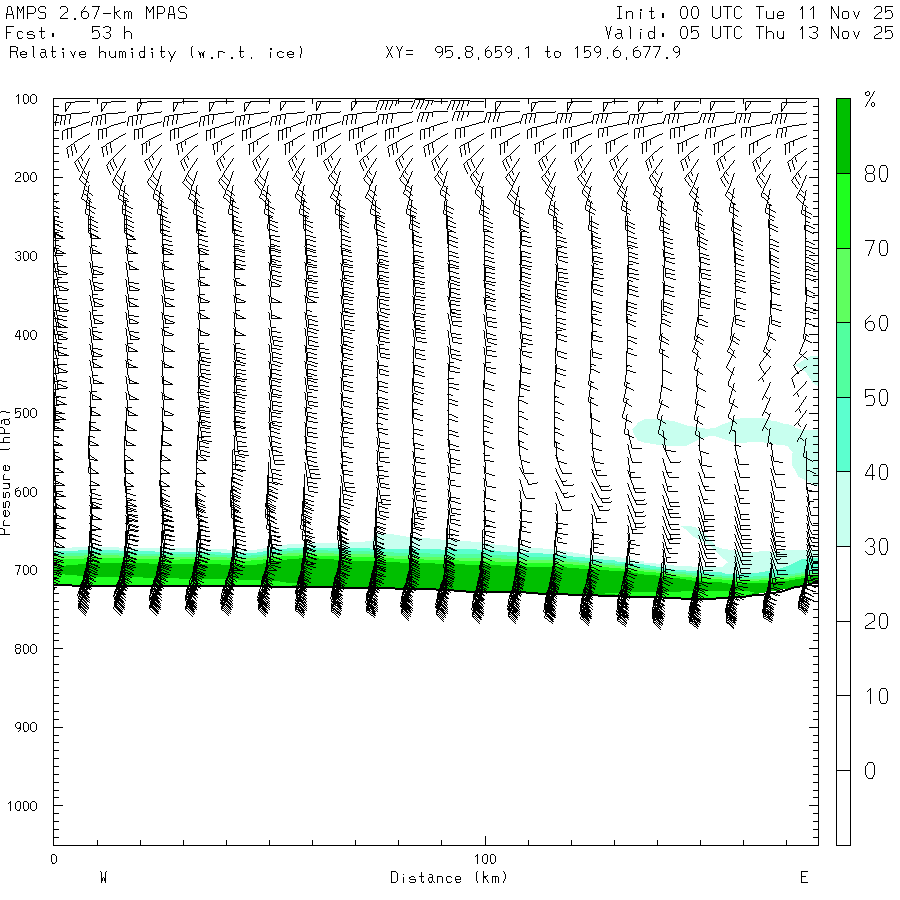Click the darkest green swatch above 80
900x900 pixels.
click(x=843, y=136)
